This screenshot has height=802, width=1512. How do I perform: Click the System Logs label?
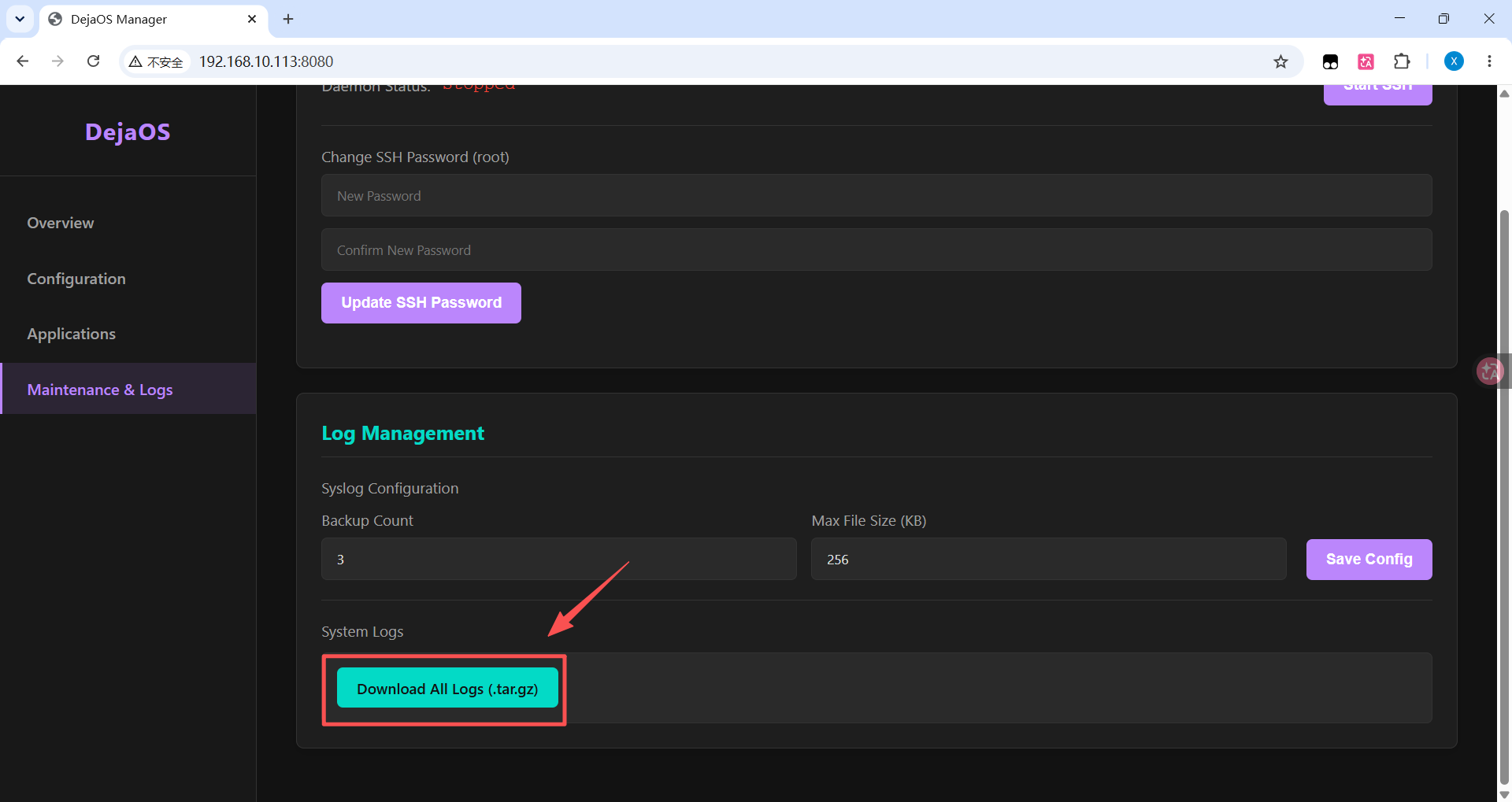362,631
